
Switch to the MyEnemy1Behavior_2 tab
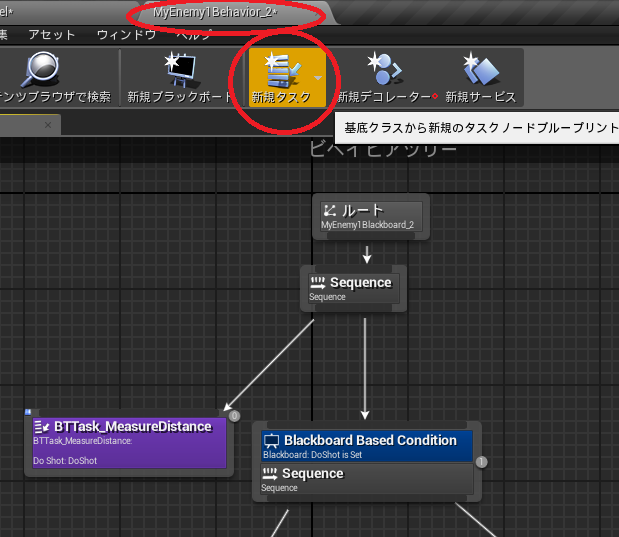pyautogui.click(x=216, y=12)
